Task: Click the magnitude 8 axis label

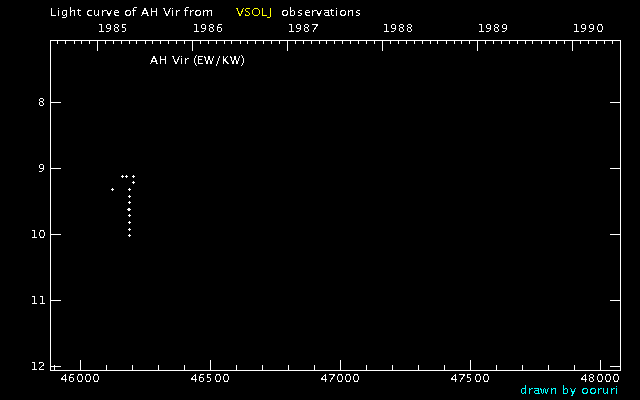Action: click(41, 102)
